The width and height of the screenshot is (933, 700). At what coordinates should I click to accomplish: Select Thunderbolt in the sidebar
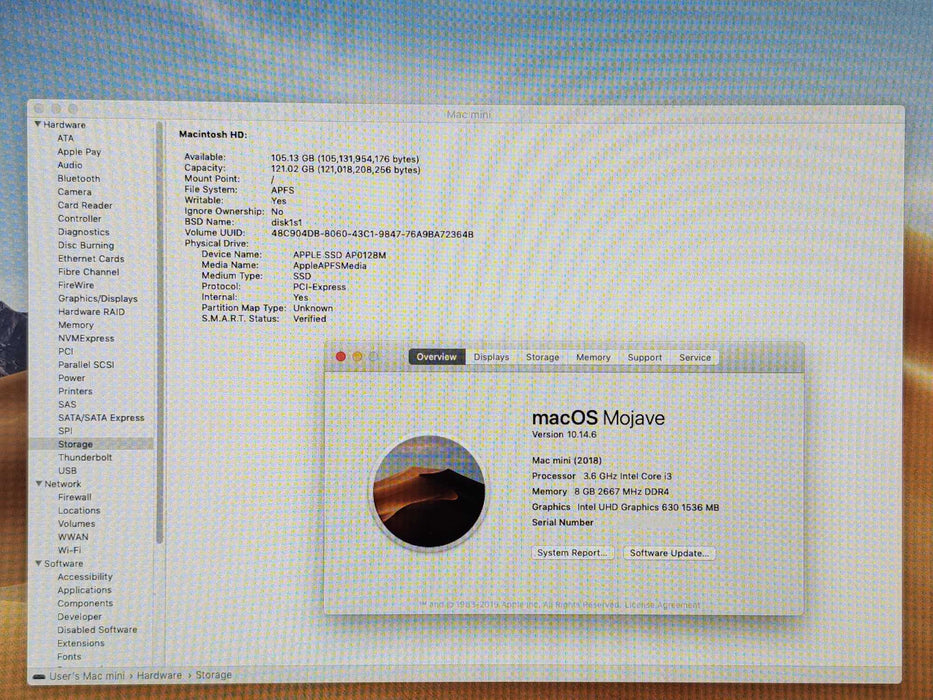(x=84, y=457)
